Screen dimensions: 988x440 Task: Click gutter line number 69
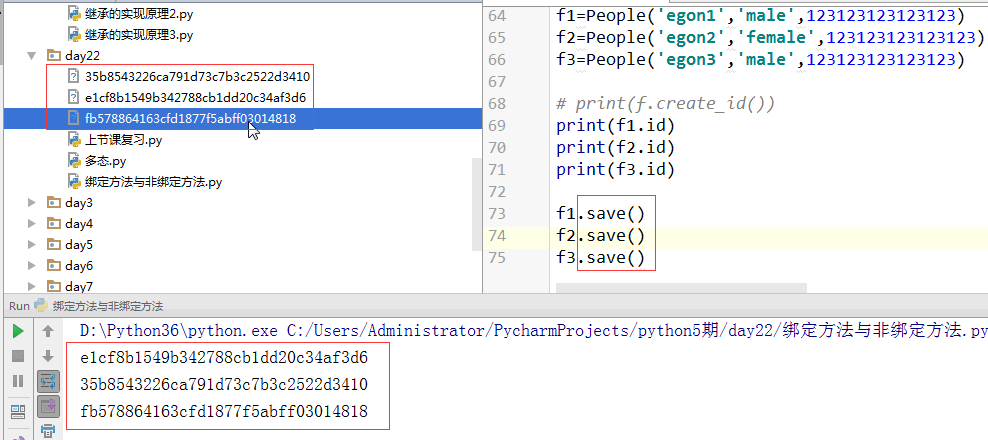click(x=497, y=125)
